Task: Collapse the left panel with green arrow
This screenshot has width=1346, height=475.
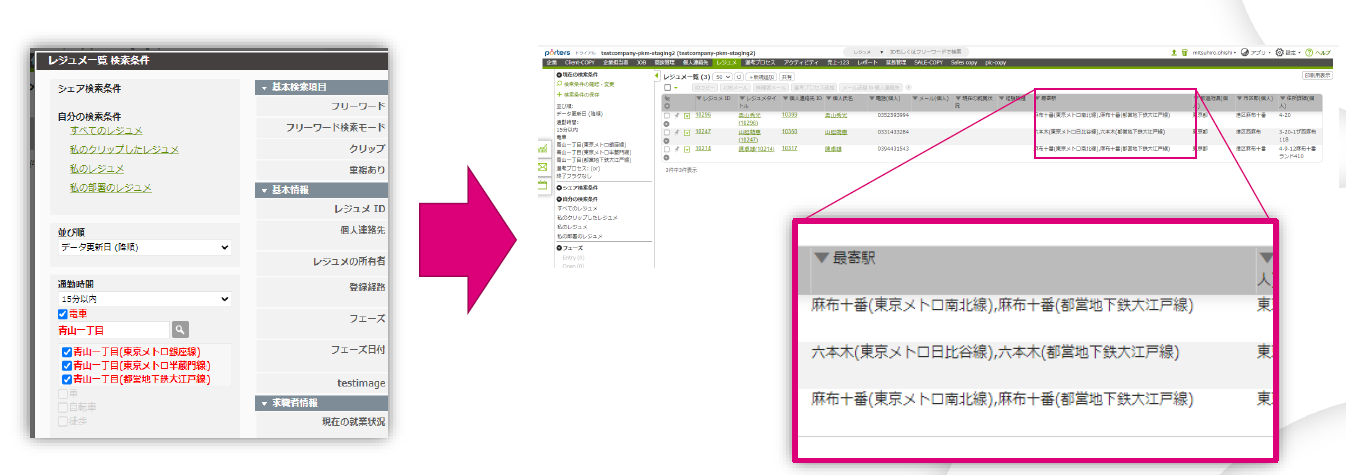Action: (x=656, y=76)
